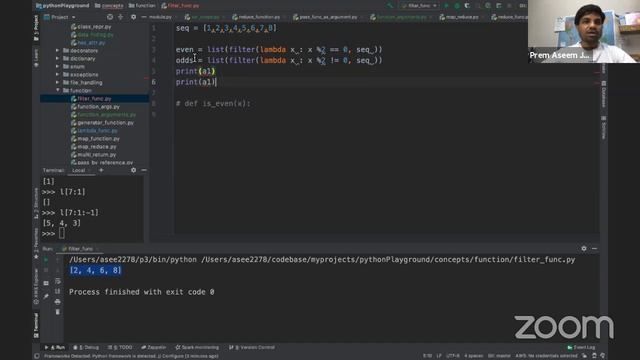Image resolution: width=640 pixels, height=360 pixels.
Task: Rerun filter_func with the green play icon
Action: [x=46, y=260]
